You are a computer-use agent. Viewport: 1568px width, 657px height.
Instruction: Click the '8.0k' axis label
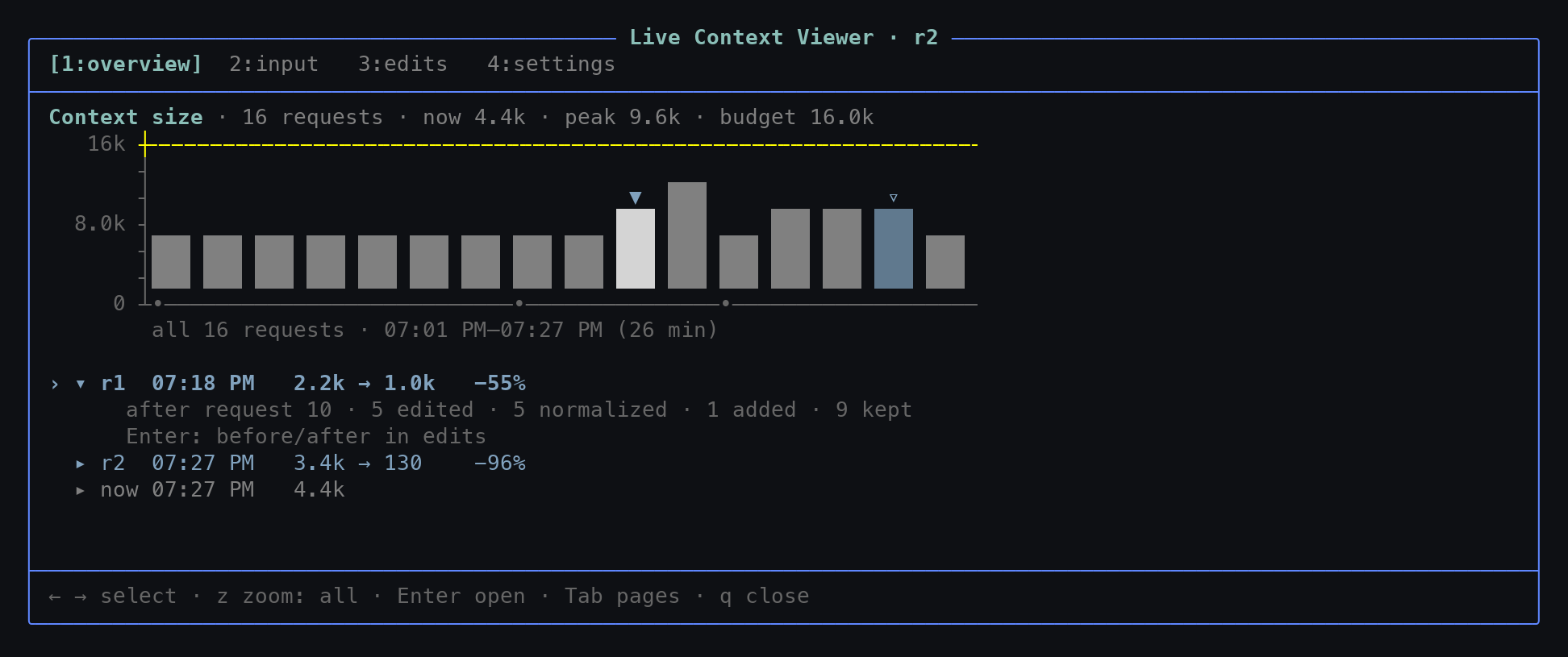click(x=100, y=223)
